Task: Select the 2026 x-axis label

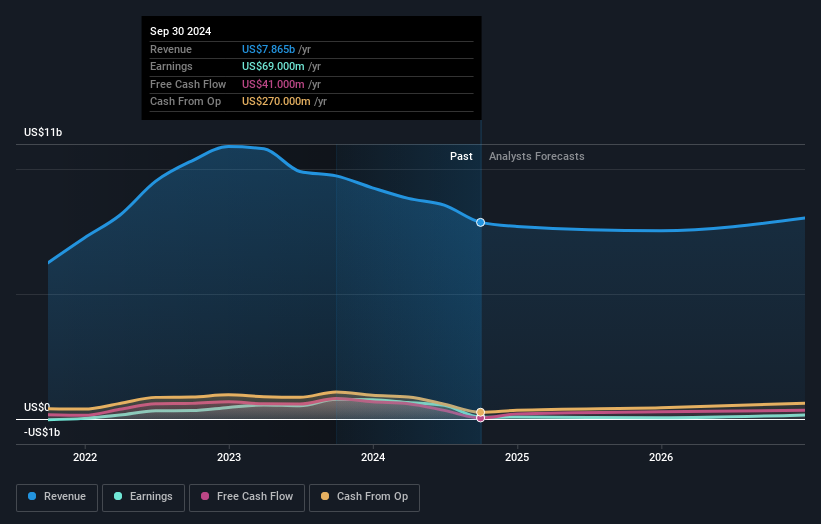Action: click(661, 457)
